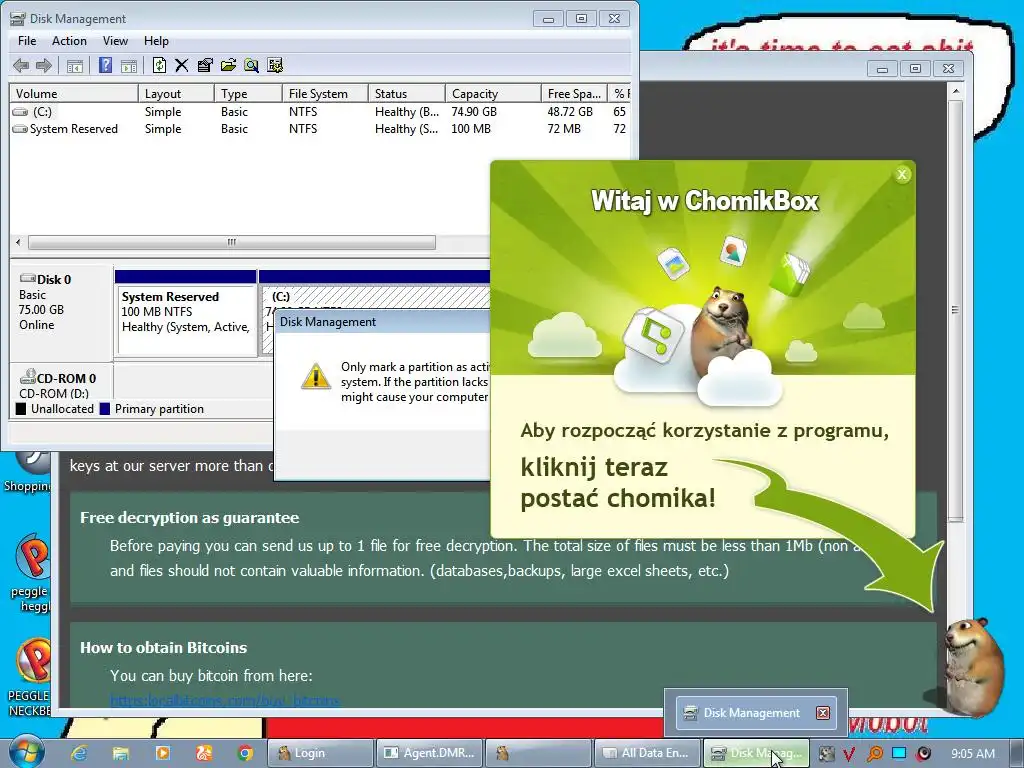
Task: Open the Properties toolbar icon
Action: [x=204, y=65]
